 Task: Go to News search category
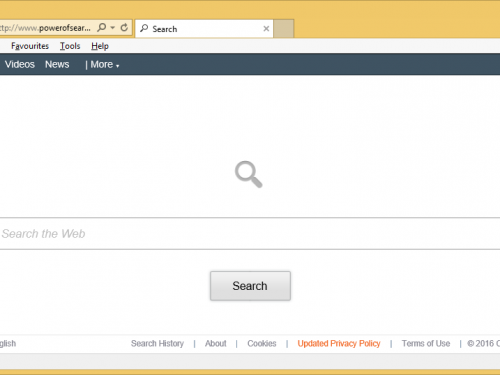[57, 64]
